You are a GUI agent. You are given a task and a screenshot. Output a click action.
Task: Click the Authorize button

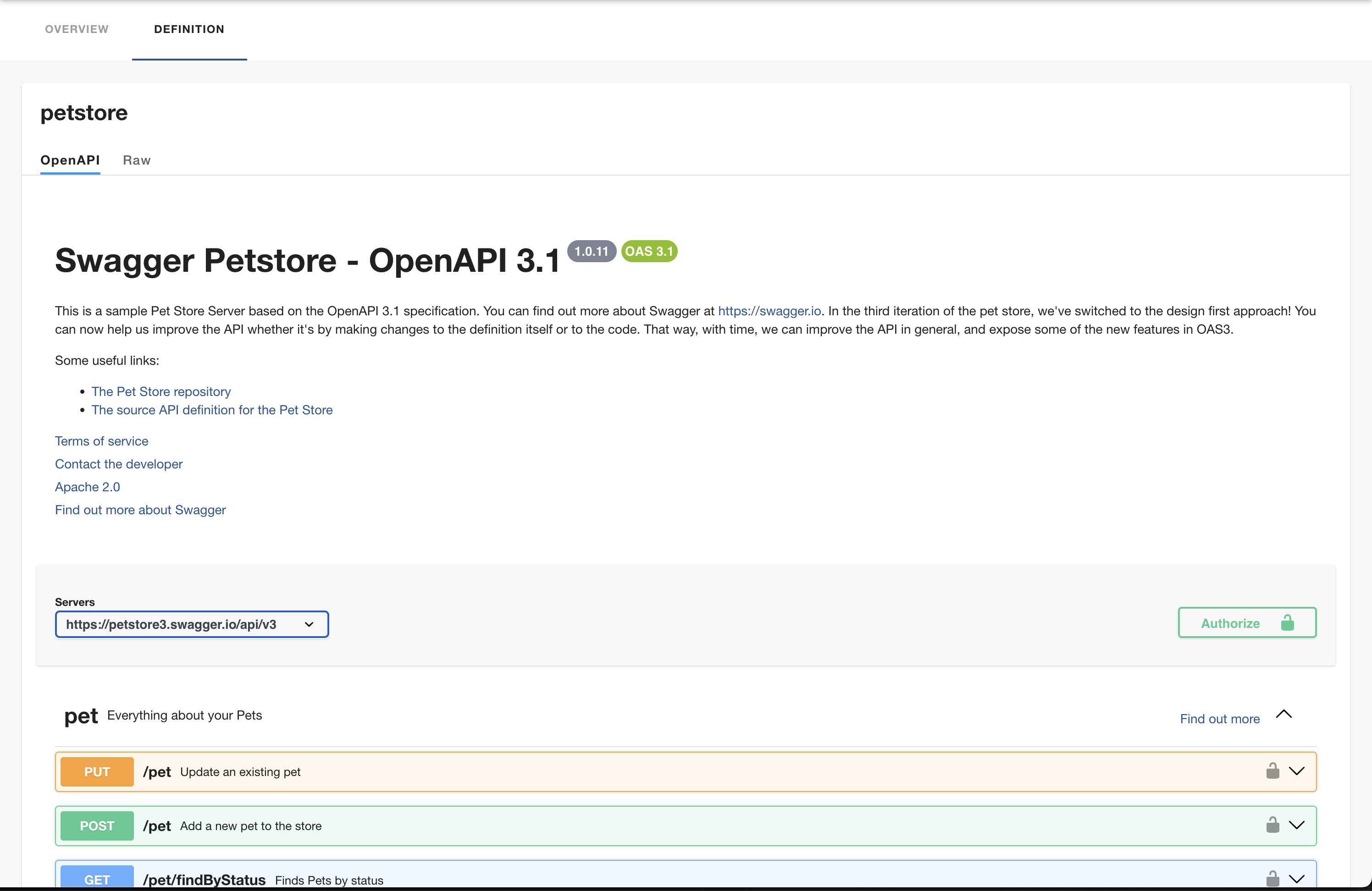coord(1247,623)
